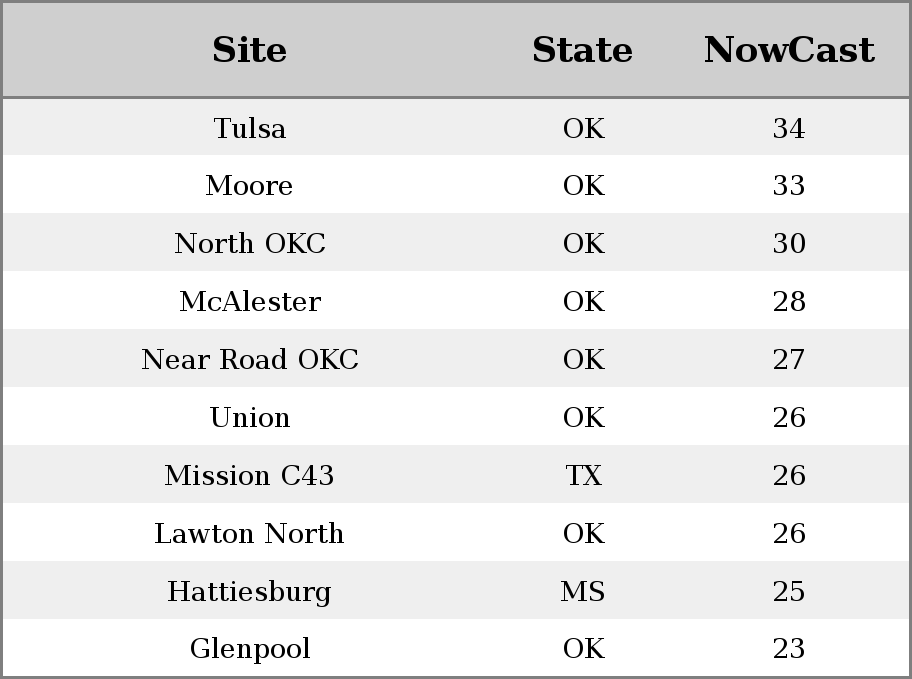Image resolution: width=912 pixels, height=679 pixels.
Task: Select the Tulsa site cell
Action: [250, 128]
